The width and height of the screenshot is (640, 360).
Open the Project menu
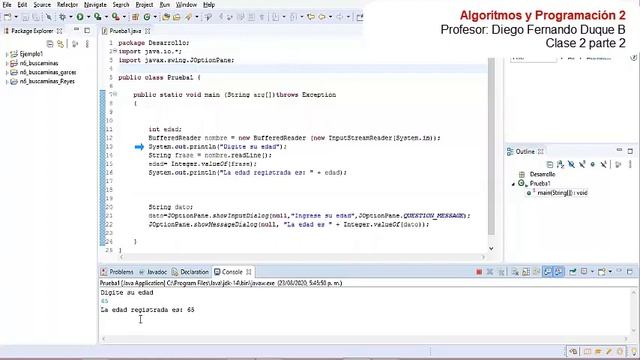[144, 5]
